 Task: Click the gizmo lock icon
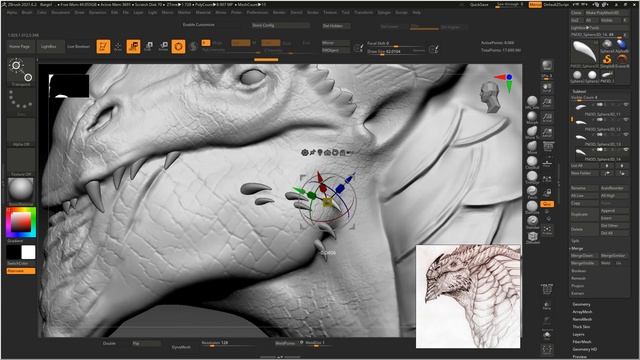pyautogui.click(x=343, y=153)
